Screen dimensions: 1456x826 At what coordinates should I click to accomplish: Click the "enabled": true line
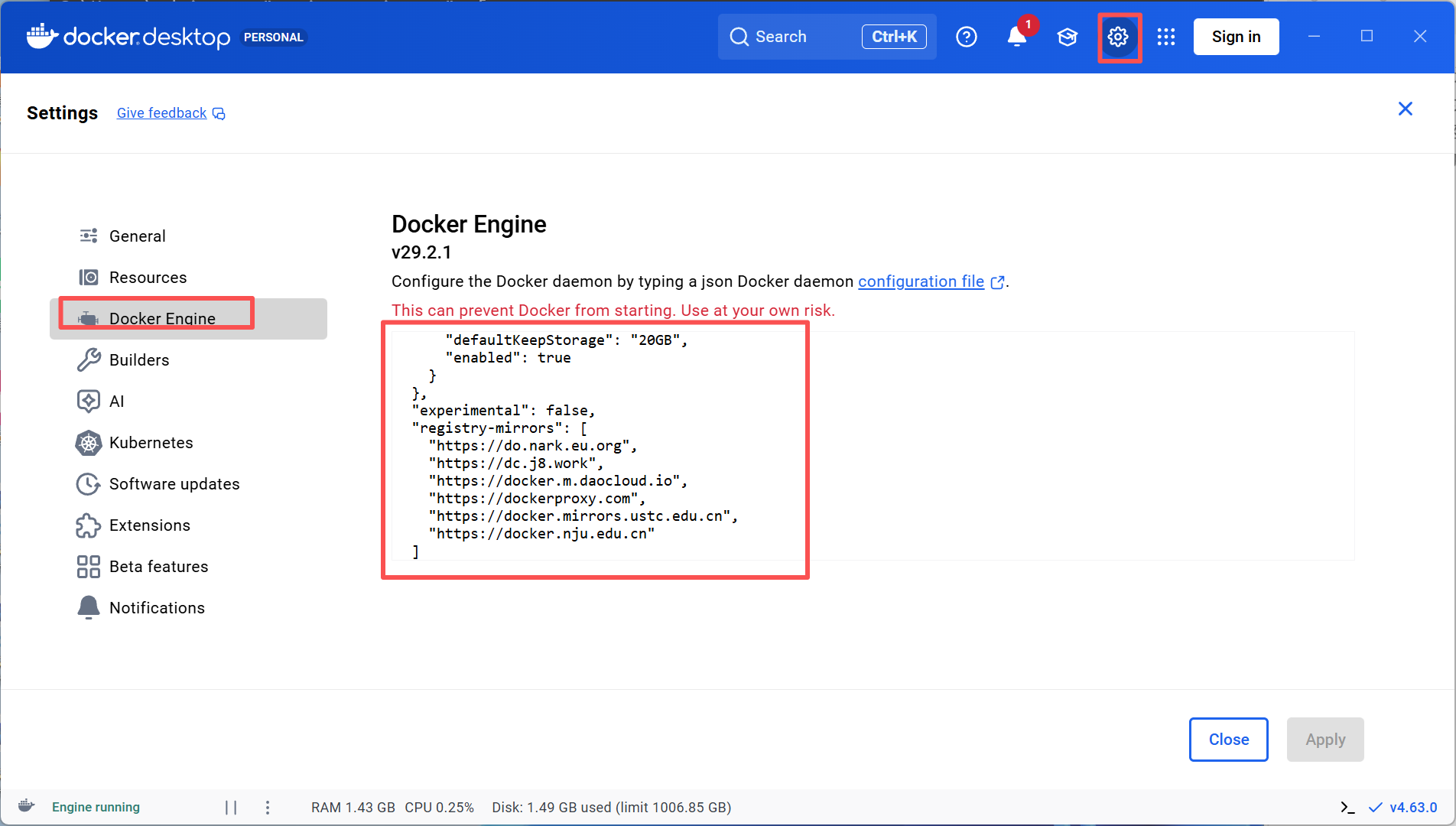pos(508,358)
